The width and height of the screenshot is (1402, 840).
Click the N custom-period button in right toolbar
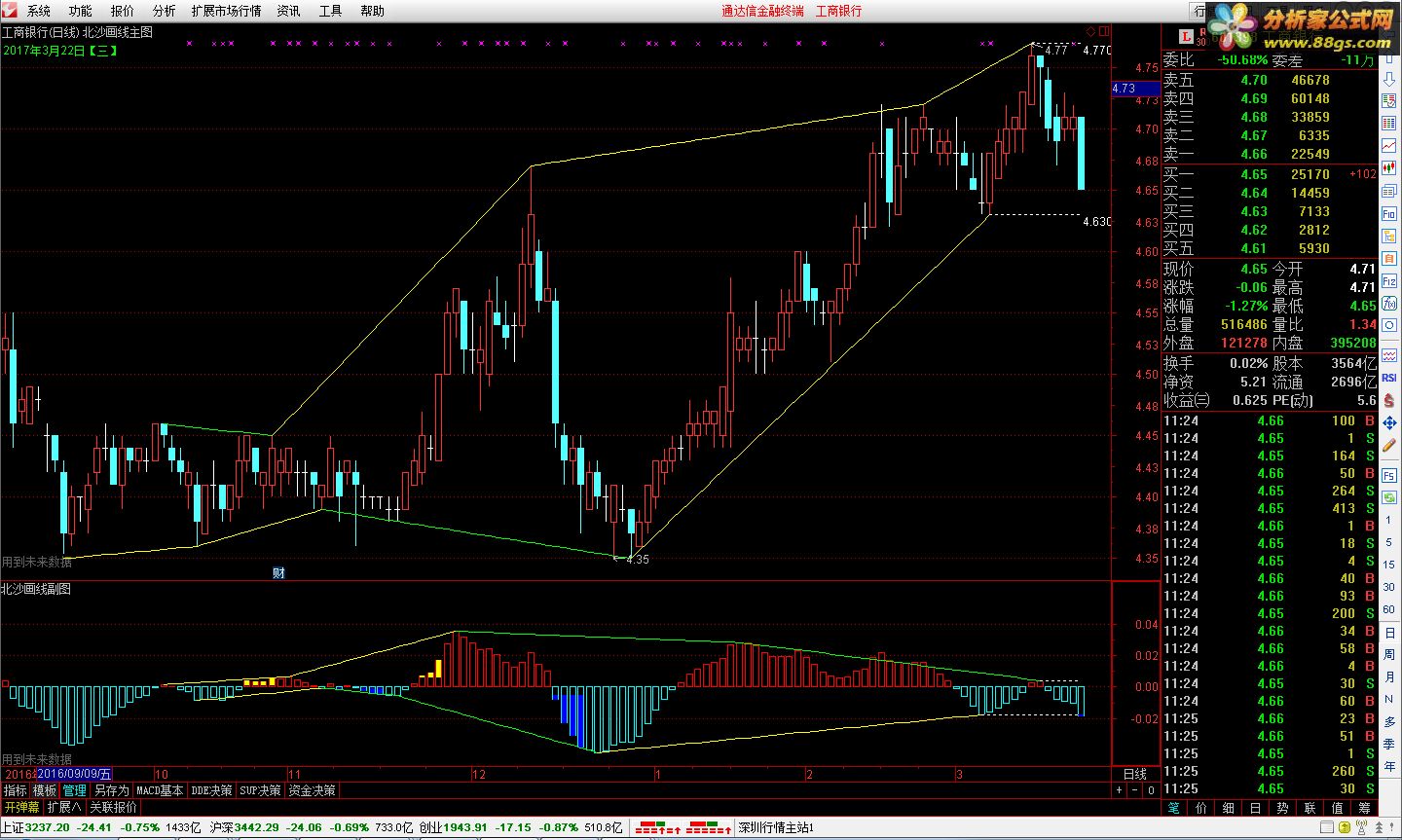coord(1389,699)
